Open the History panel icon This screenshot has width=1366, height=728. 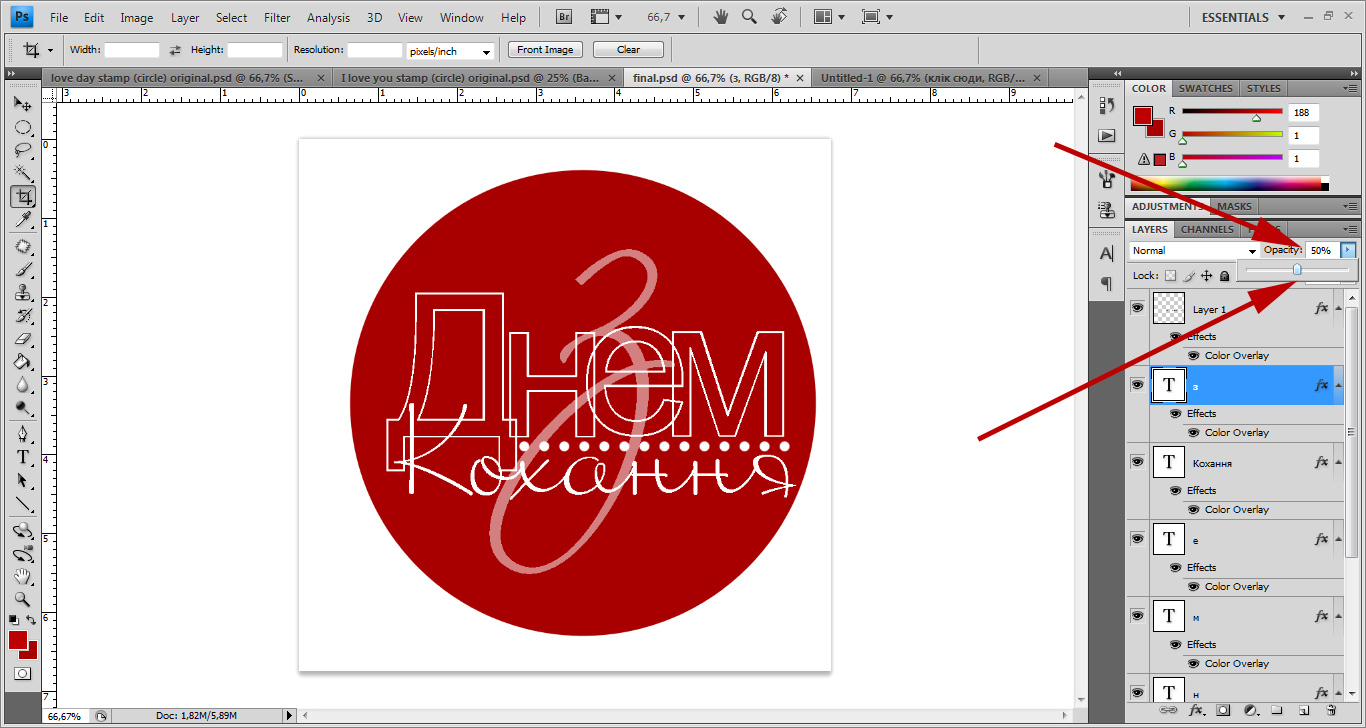click(1106, 104)
